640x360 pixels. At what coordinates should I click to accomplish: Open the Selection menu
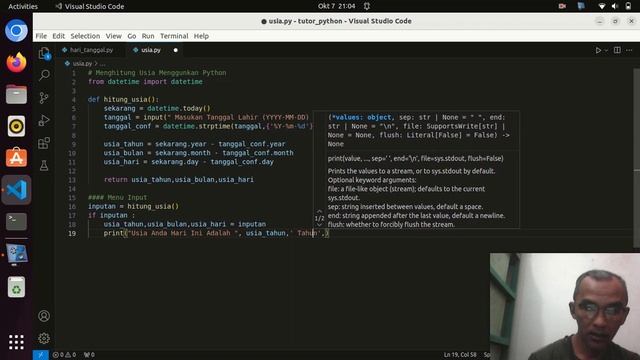[85, 36]
